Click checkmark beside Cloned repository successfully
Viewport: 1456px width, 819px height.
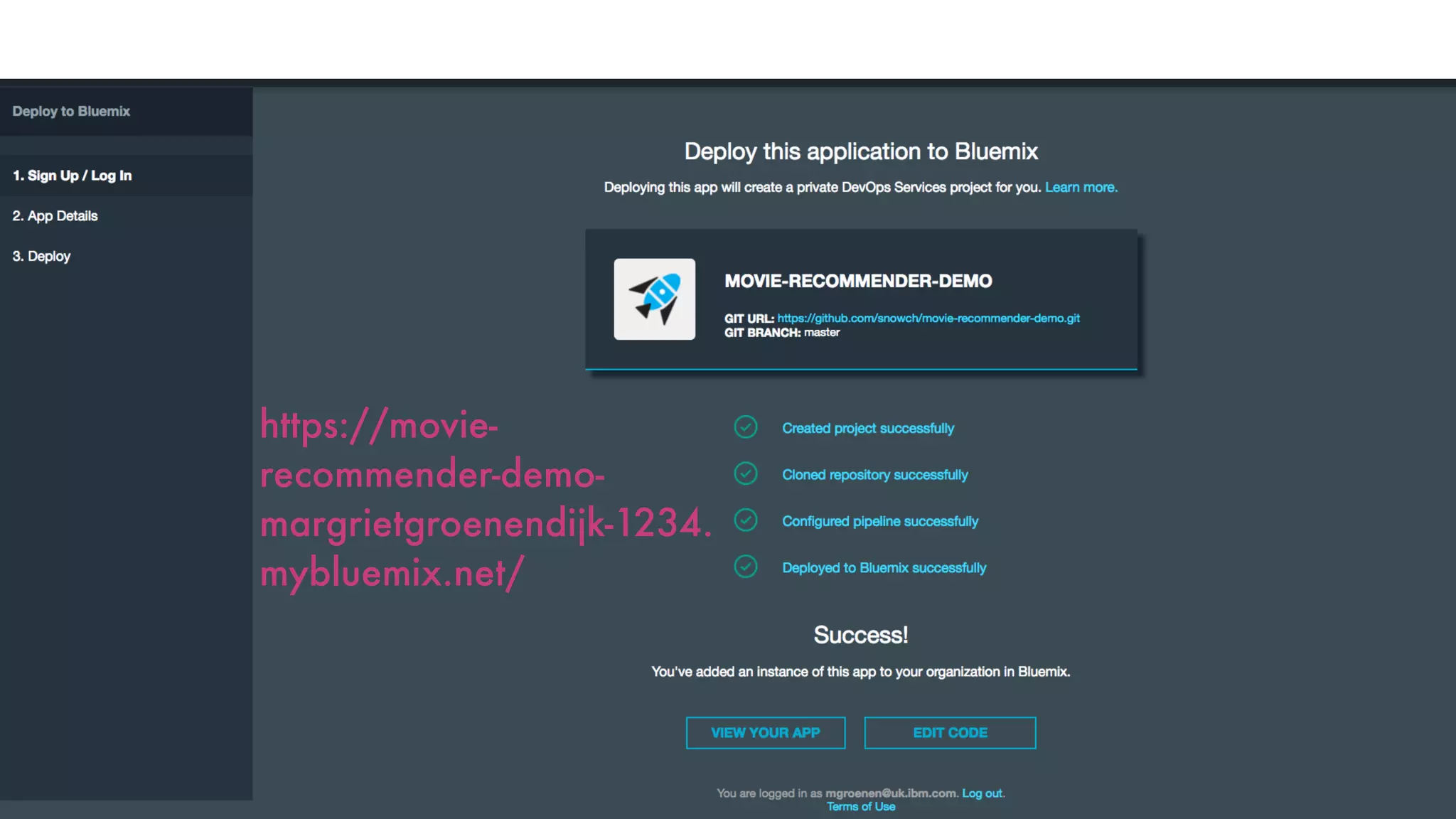(746, 473)
